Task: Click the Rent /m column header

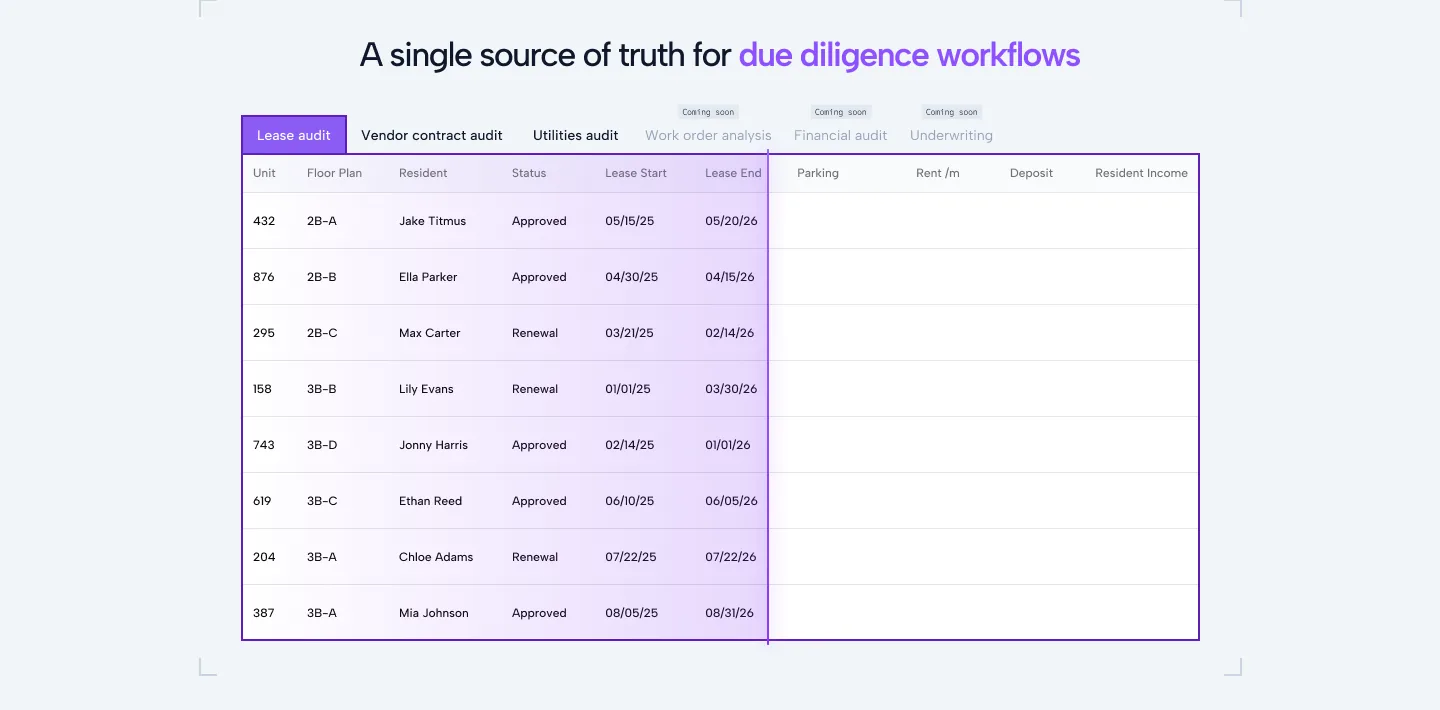Action: [x=937, y=173]
